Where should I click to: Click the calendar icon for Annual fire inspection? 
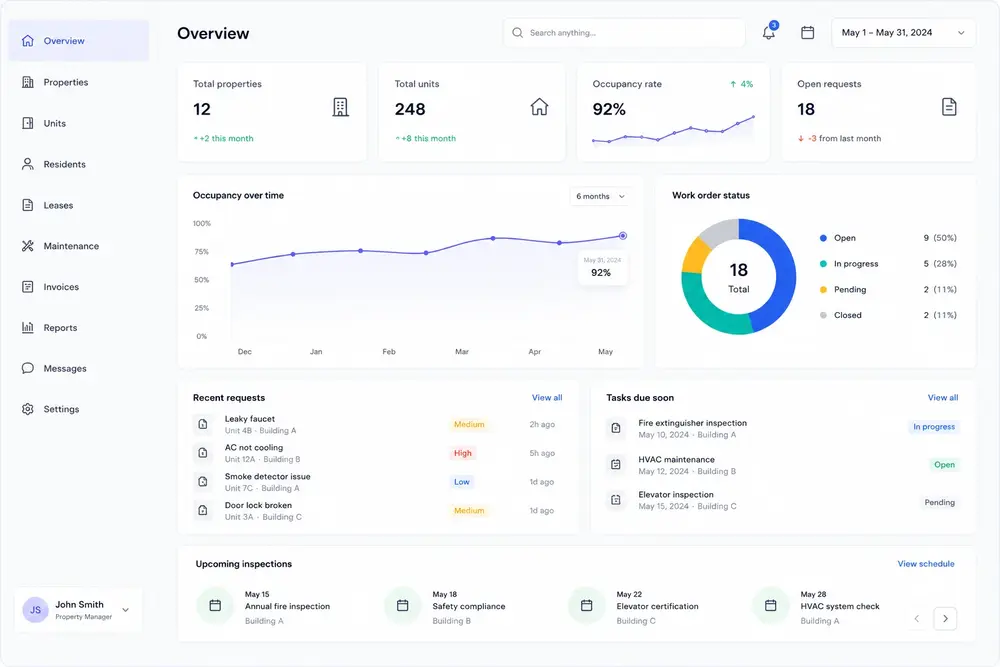(215, 605)
